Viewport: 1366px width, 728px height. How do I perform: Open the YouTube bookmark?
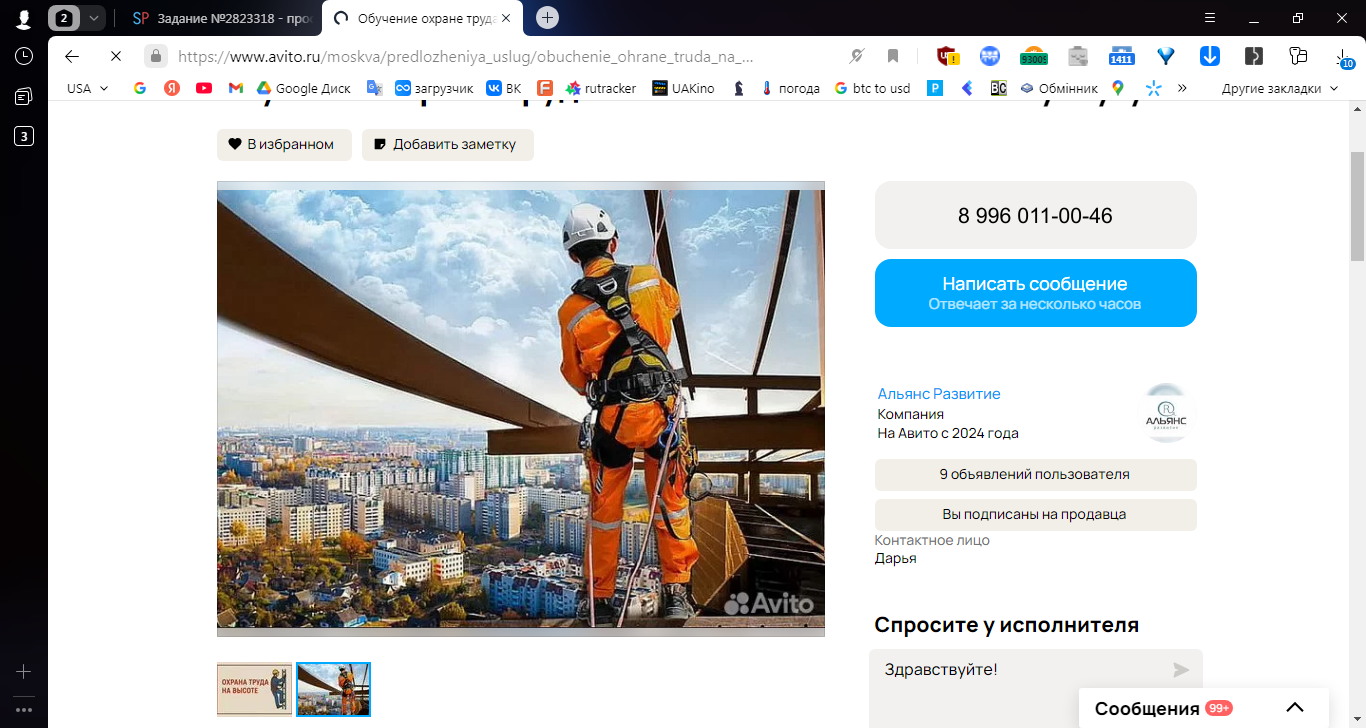204,88
